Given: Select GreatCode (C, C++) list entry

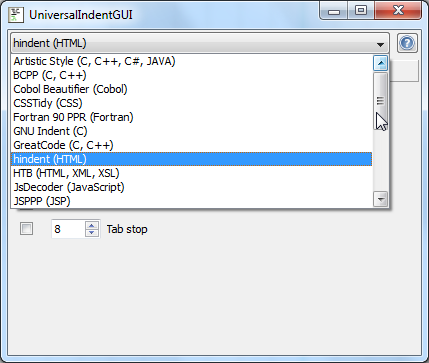Looking at the screenshot, I should tap(191, 145).
